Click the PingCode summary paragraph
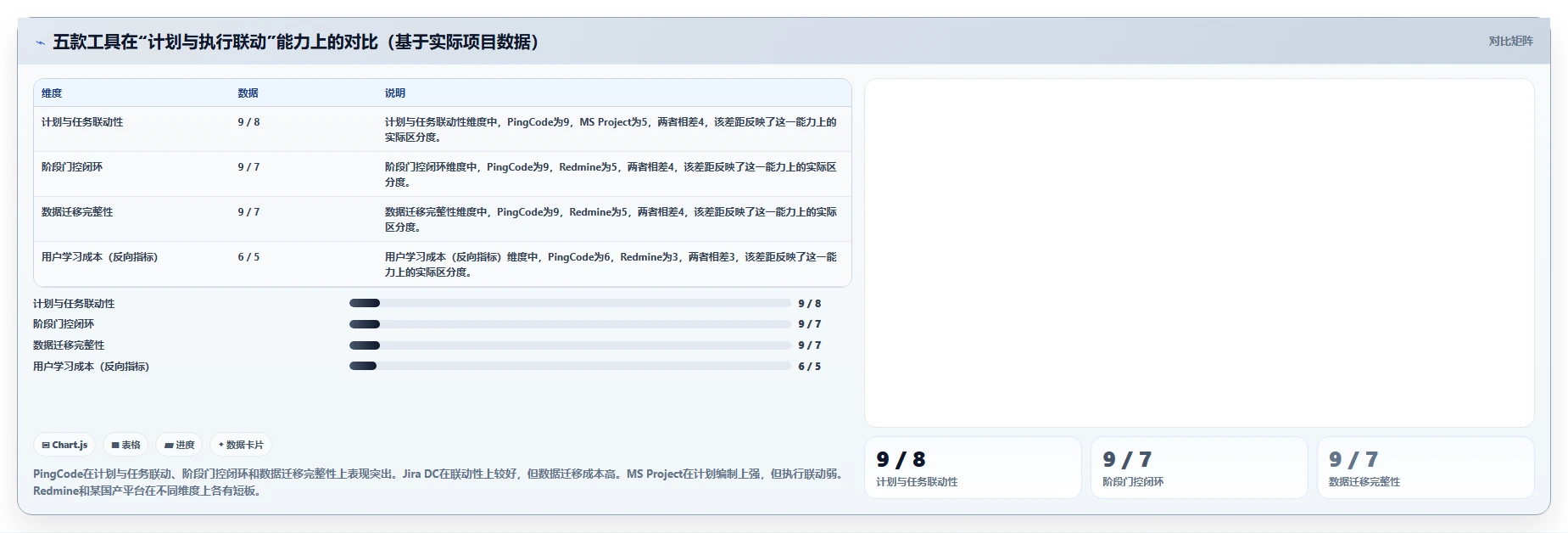 (x=438, y=482)
